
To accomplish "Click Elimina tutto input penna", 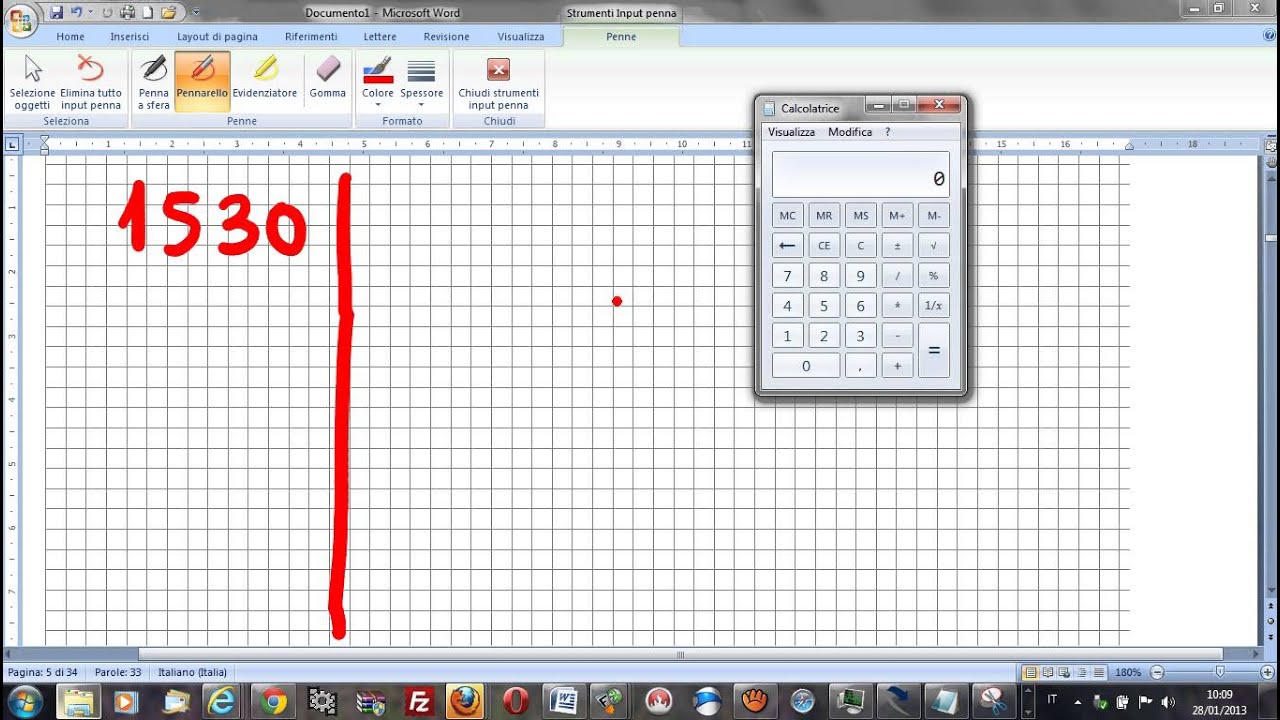I will point(91,83).
